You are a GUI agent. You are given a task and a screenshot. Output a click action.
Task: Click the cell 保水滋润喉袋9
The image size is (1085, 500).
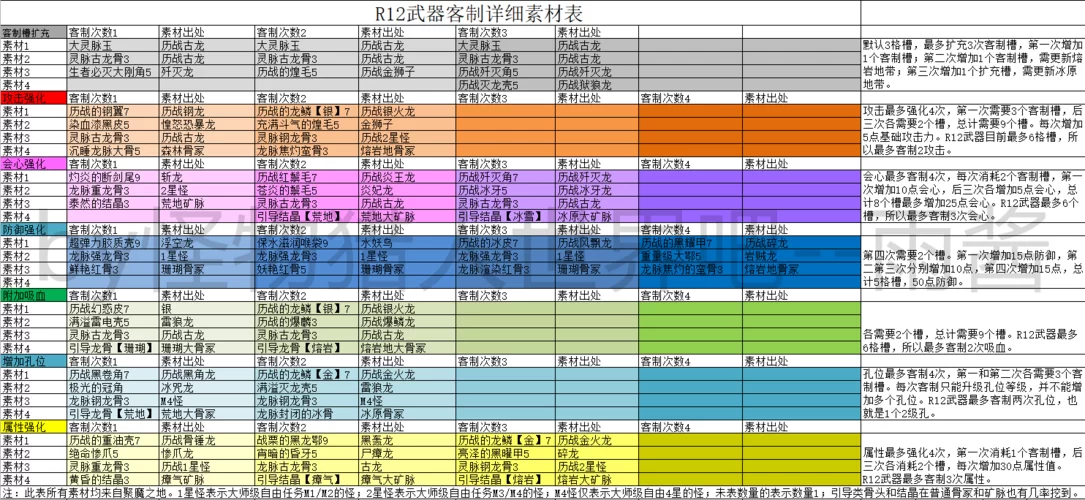point(306,243)
